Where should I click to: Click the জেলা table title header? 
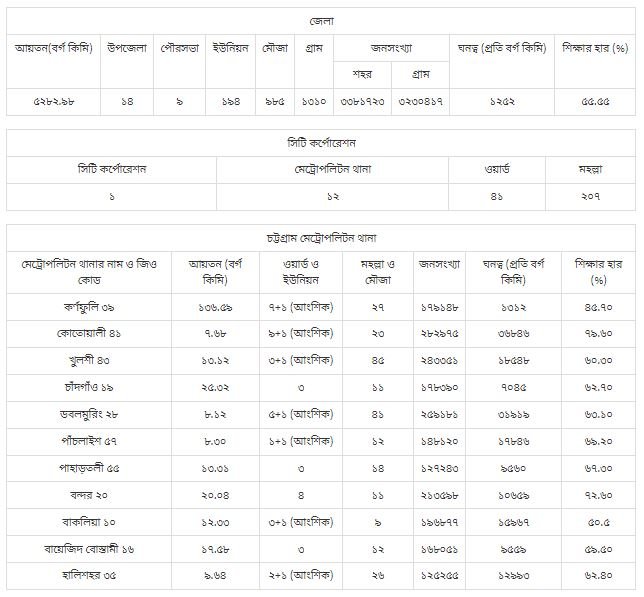(x=321, y=20)
